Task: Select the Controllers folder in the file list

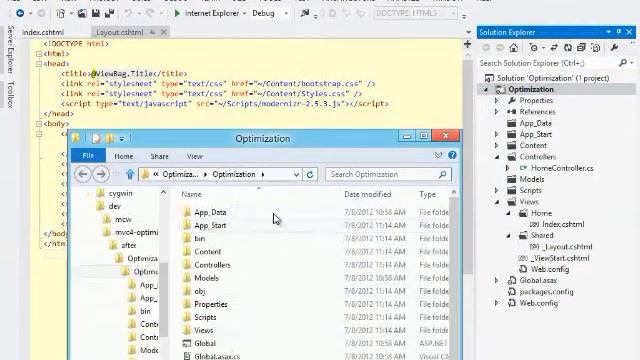Action: coord(212,265)
